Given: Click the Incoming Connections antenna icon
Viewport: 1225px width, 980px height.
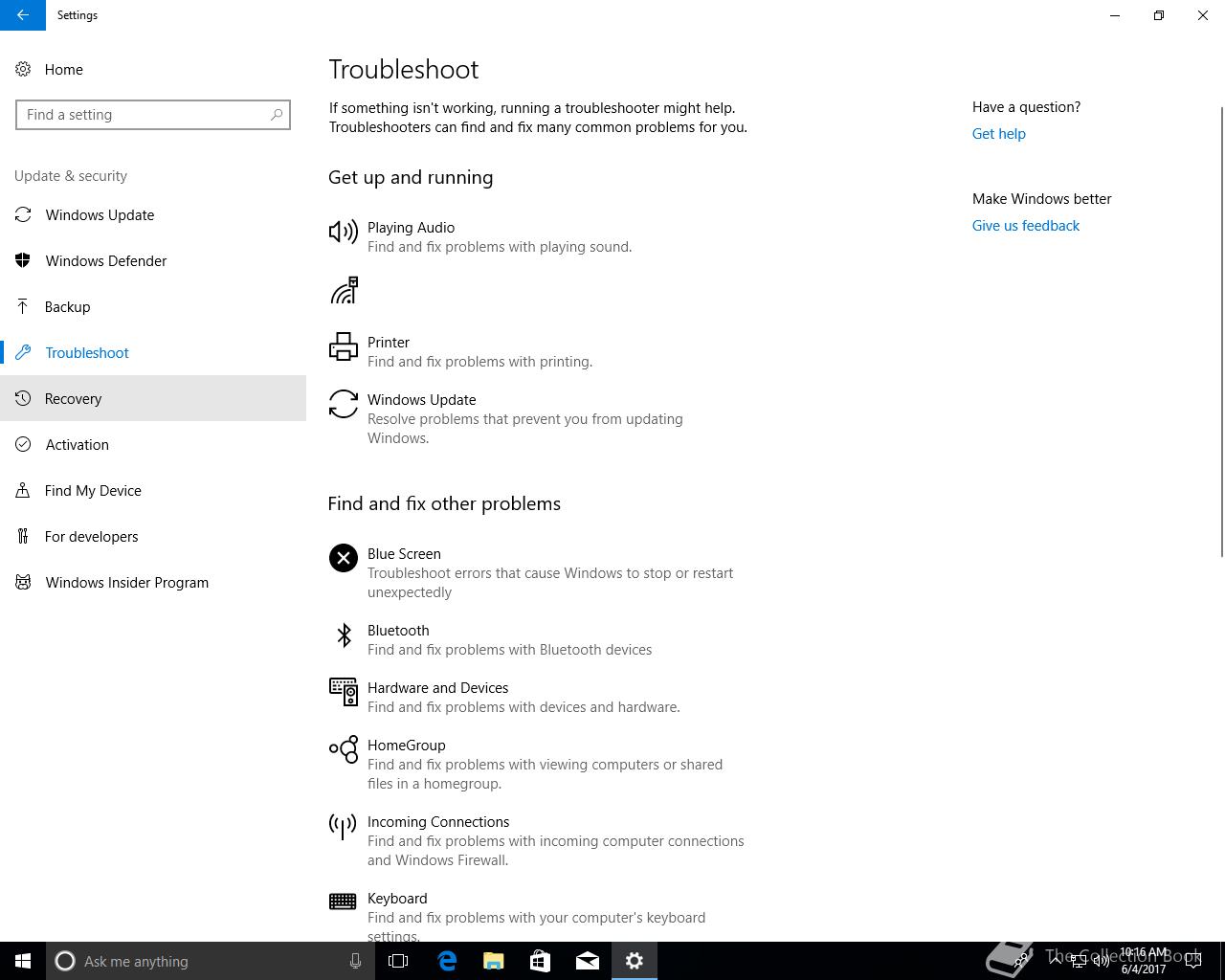Looking at the screenshot, I should click(343, 826).
